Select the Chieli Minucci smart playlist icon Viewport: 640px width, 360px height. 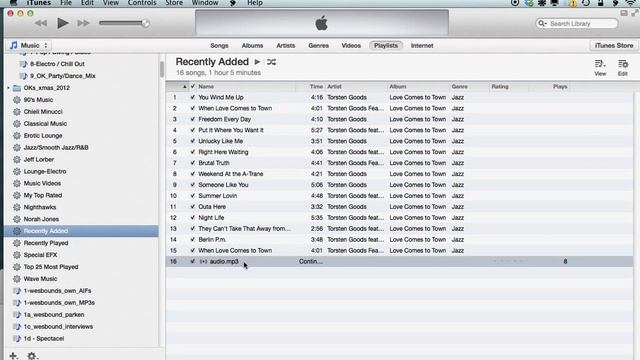17,111
